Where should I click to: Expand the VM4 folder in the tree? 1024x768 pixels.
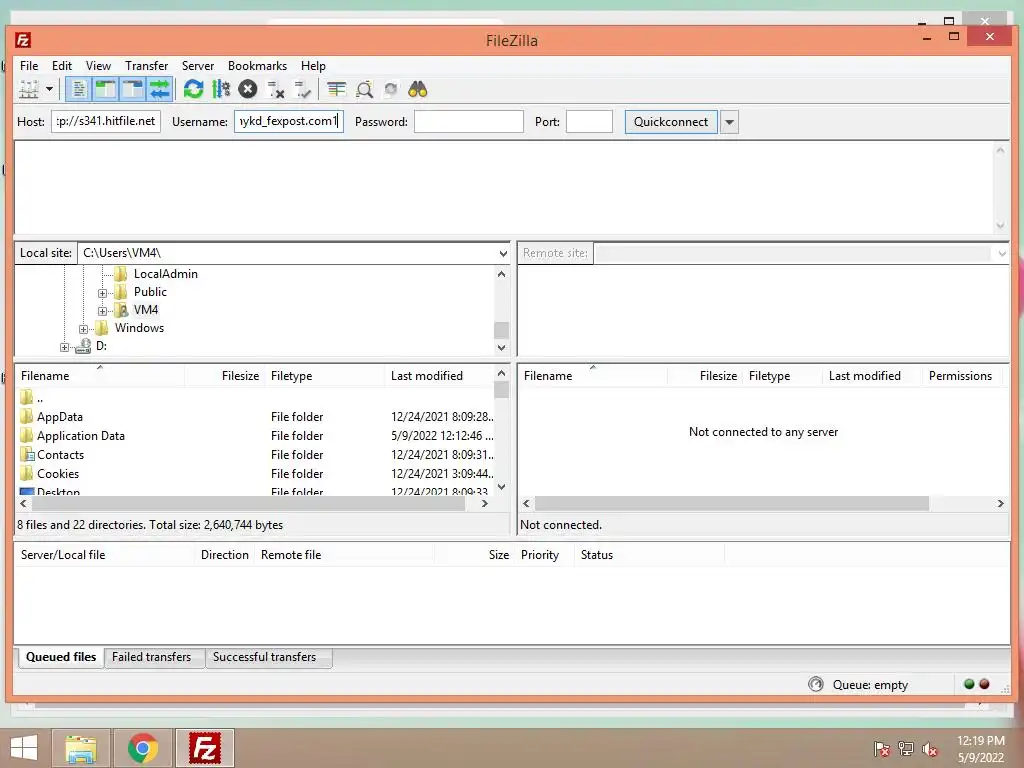click(103, 312)
